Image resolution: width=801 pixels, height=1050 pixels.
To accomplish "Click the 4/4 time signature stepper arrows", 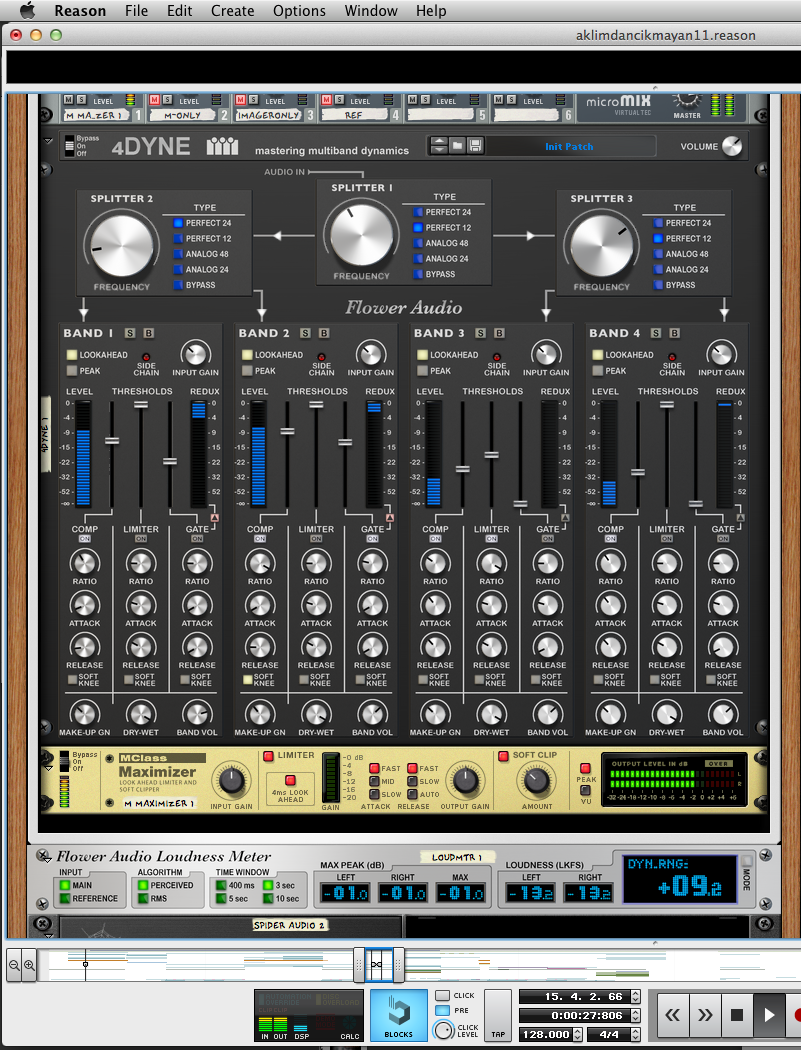I will coord(635,1035).
